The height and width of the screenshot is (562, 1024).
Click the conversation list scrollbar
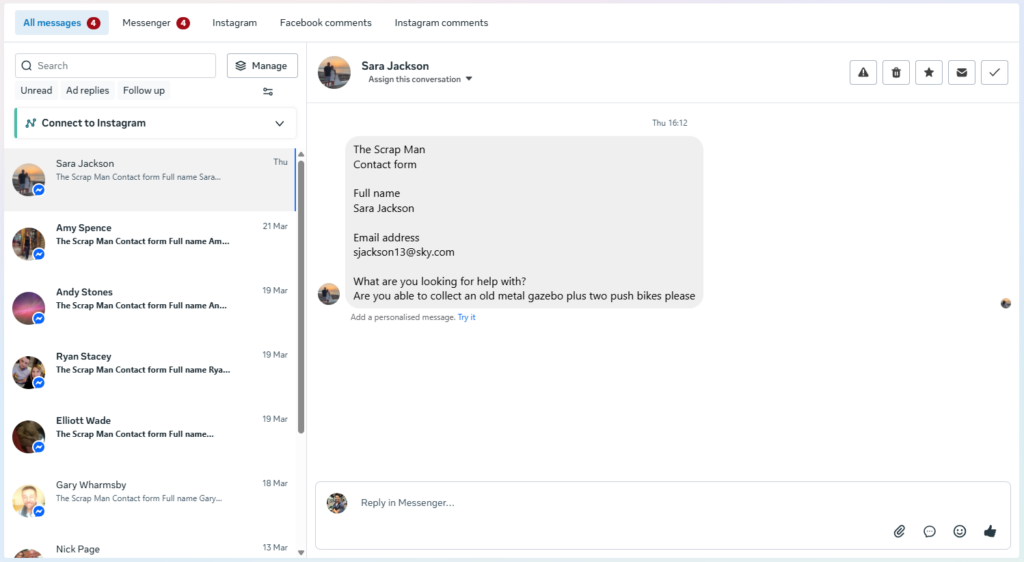(301, 300)
